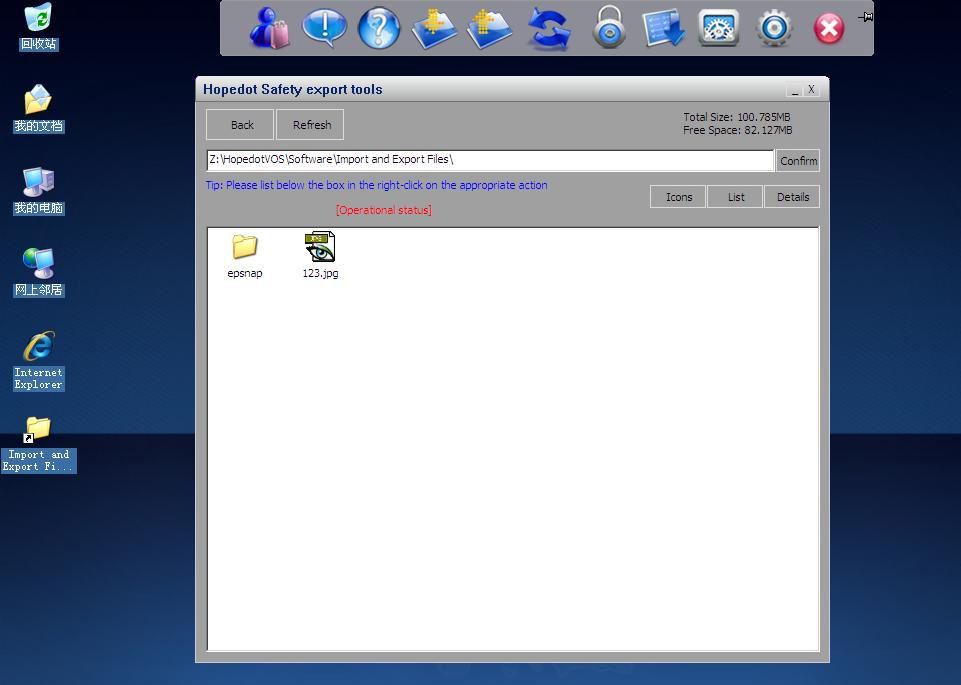Click the padlock icon in toolbar
Viewport: 961px width, 685px height.
608,28
